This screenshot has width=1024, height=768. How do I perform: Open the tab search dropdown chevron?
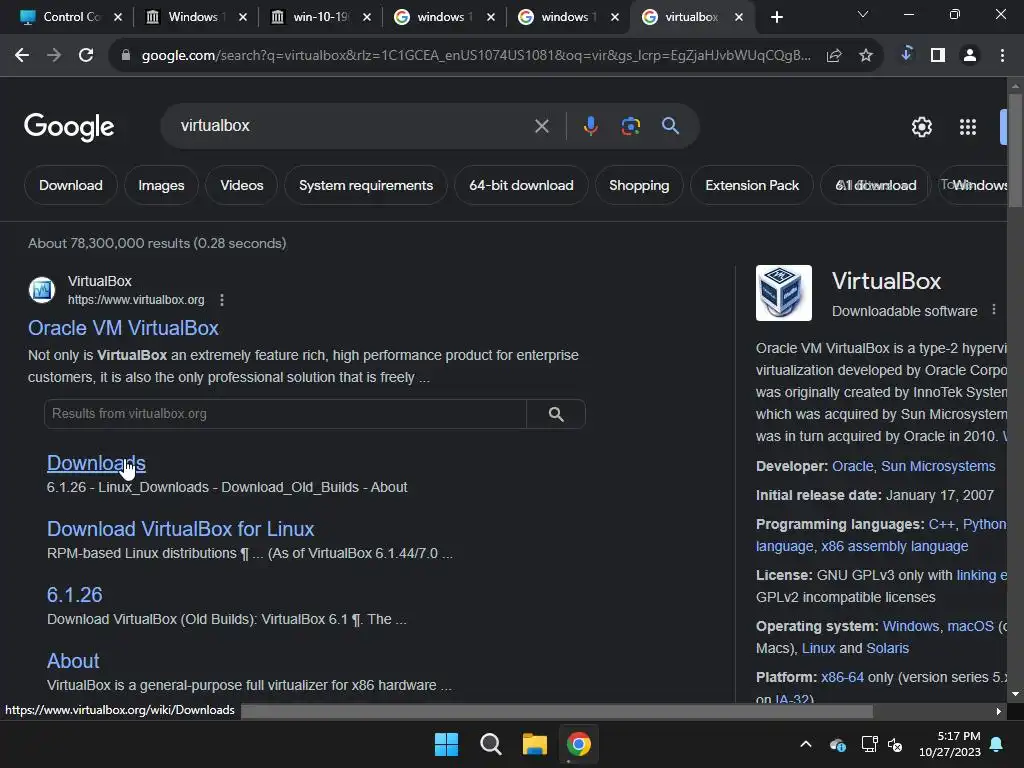point(863,14)
